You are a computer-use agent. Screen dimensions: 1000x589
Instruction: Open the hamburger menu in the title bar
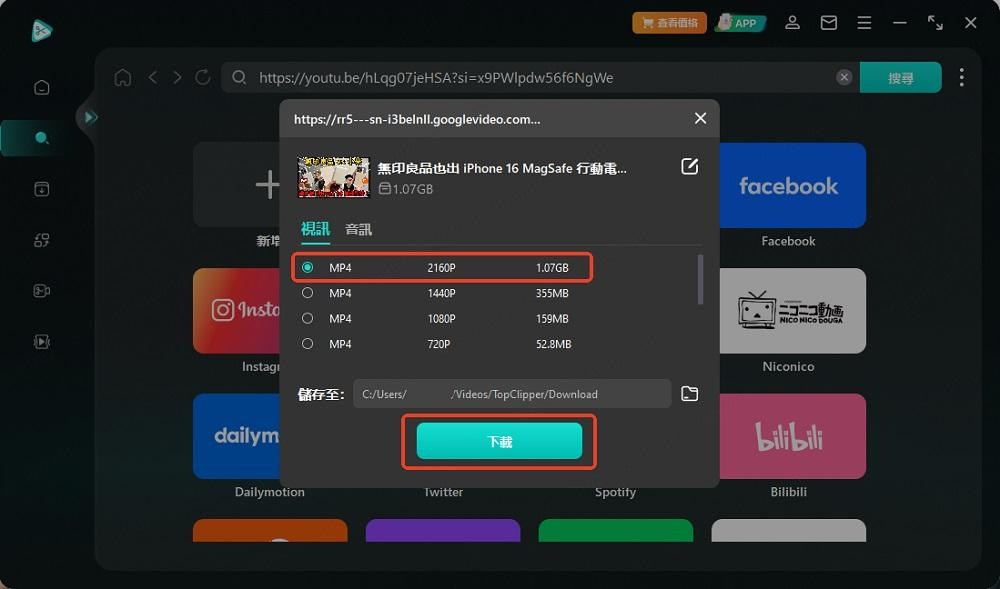pos(864,23)
